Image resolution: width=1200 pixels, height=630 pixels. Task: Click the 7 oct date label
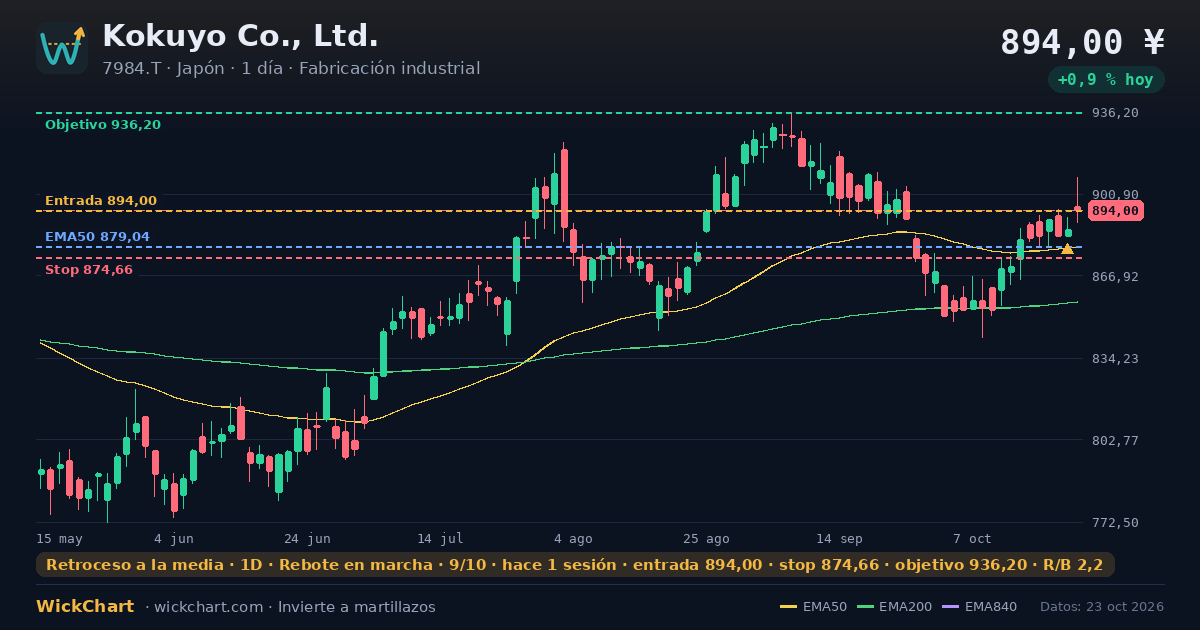(x=972, y=539)
